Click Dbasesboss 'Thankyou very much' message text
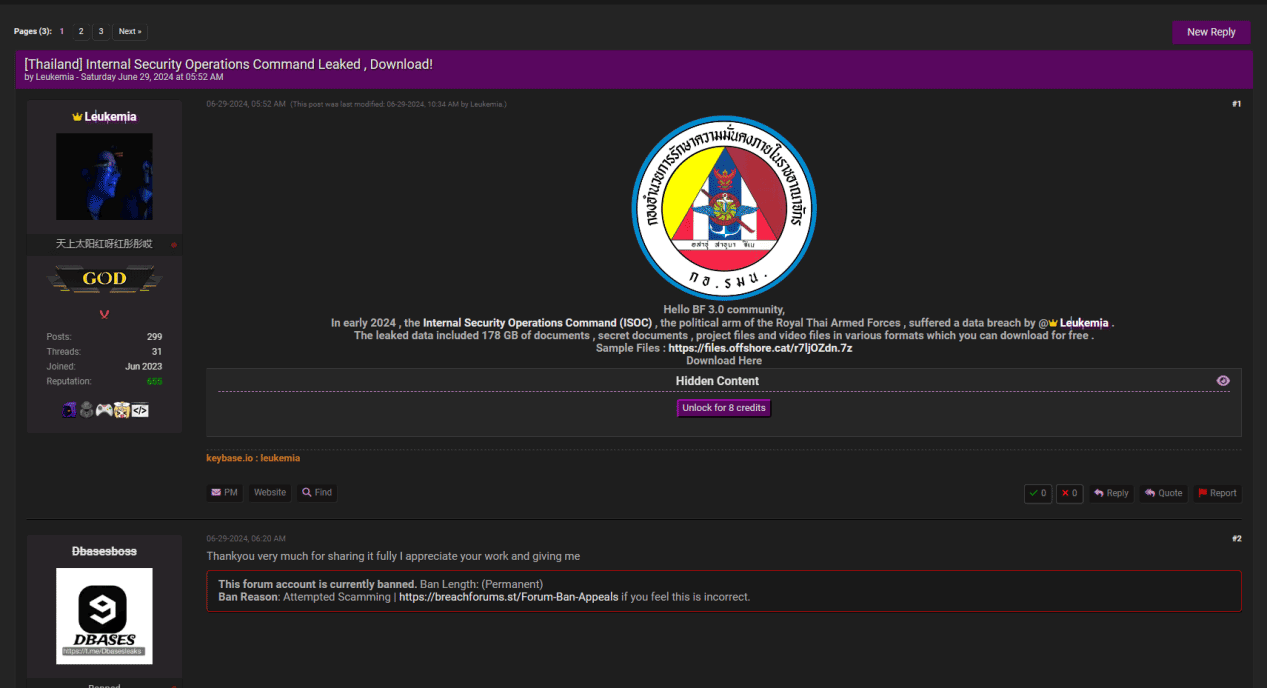This screenshot has height=688, width=1267. click(x=393, y=556)
